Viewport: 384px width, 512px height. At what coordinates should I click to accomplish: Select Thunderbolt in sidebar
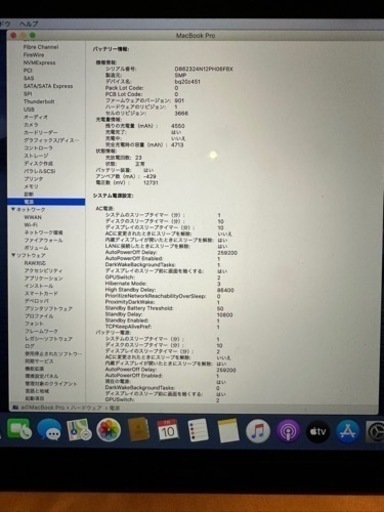(x=39, y=101)
